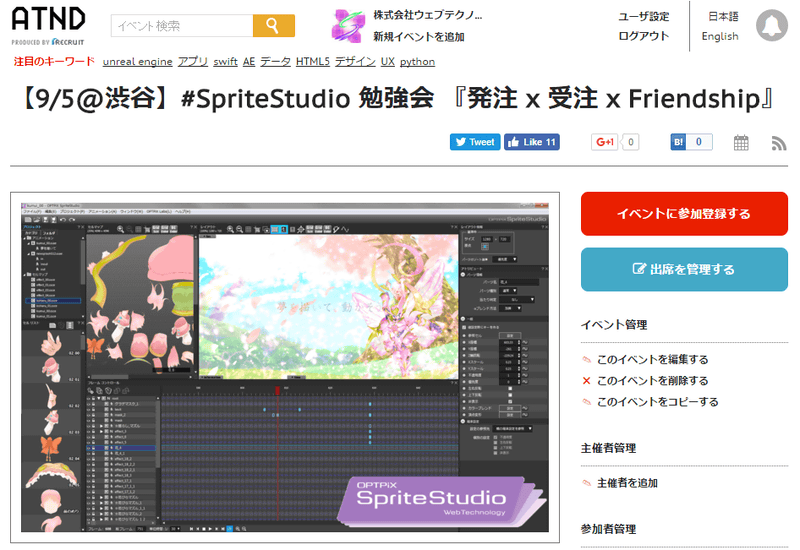Click このイベントをコピーする
Screen dimensions: 800x550
(x=658, y=402)
